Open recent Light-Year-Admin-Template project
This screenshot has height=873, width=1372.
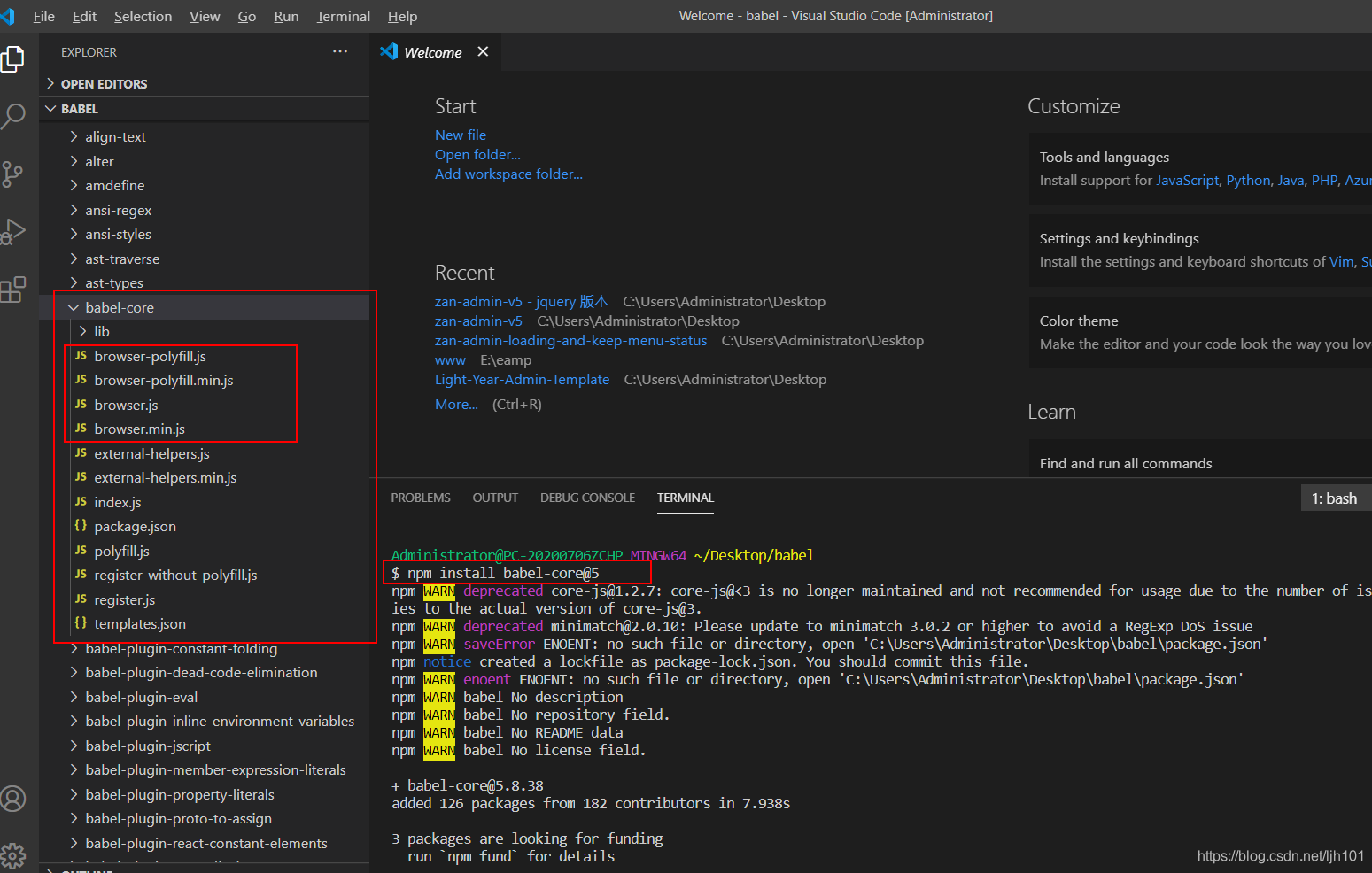(x=522, y=379)
